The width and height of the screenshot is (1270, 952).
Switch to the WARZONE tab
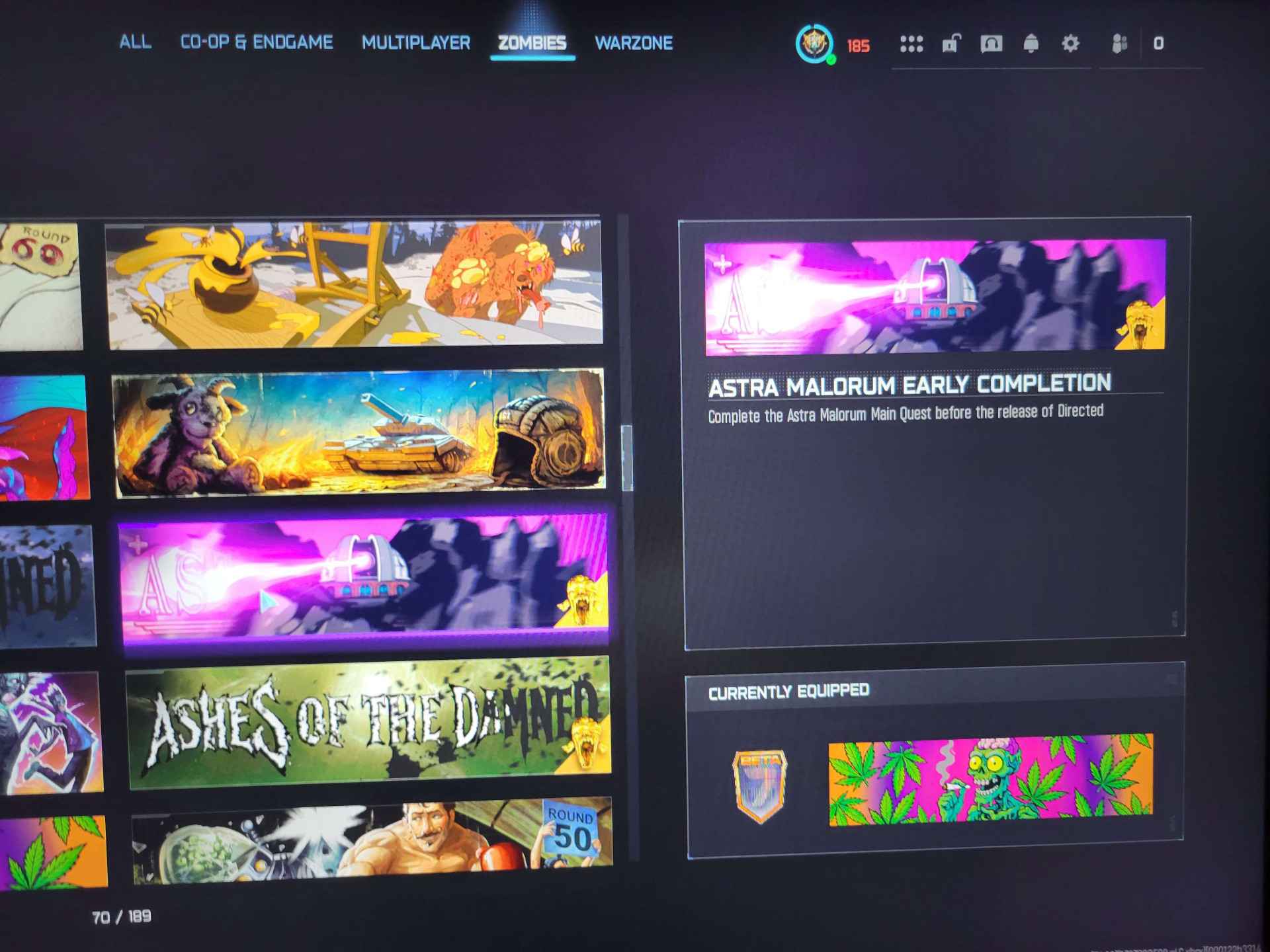point(633,44)
